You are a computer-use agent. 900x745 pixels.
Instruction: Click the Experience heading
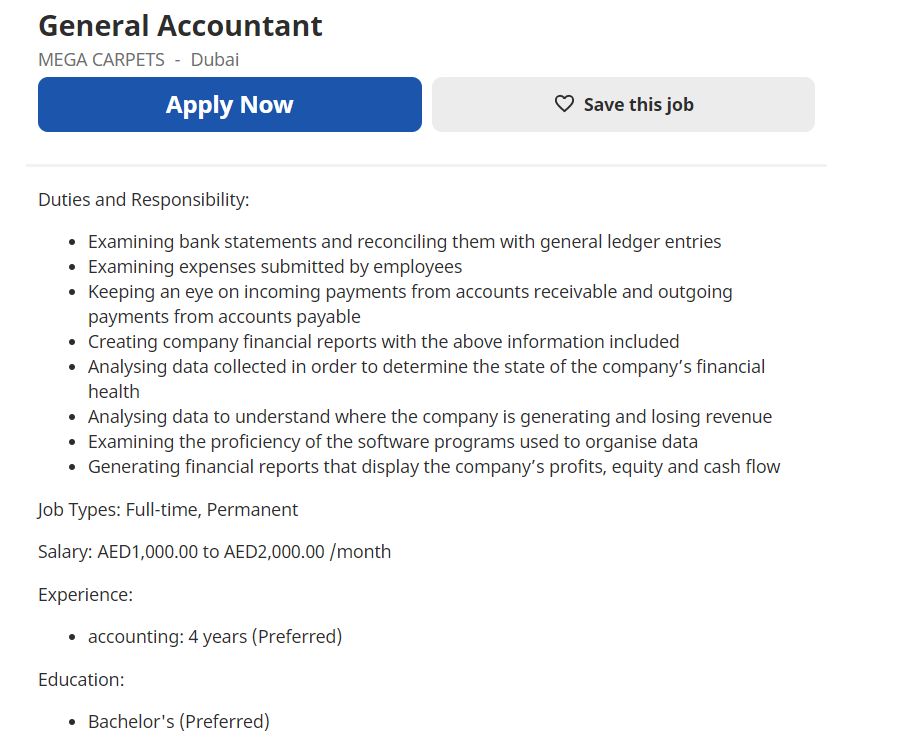point(85,594)
